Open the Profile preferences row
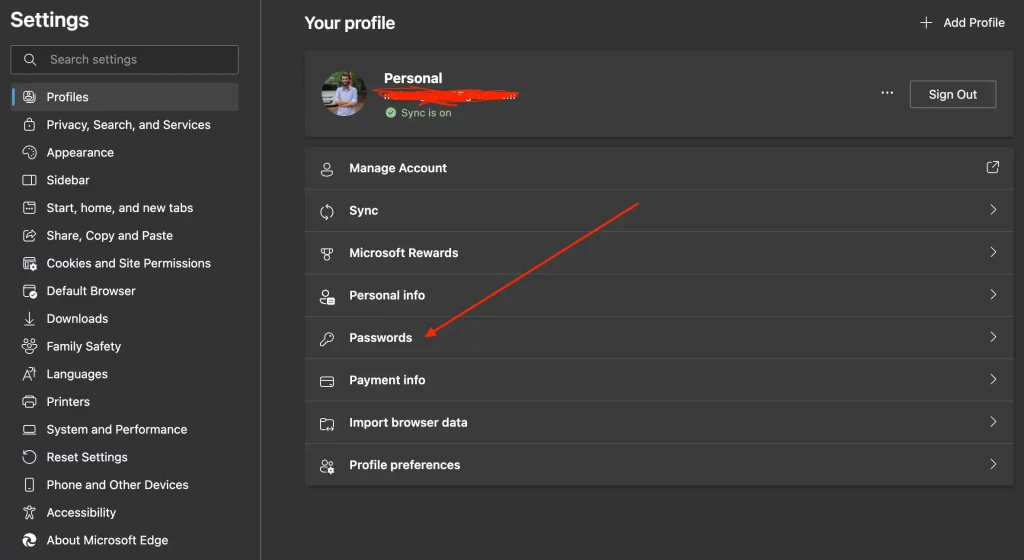The width and height of the screenshot is (1024, 560). (x=659, y=465)
